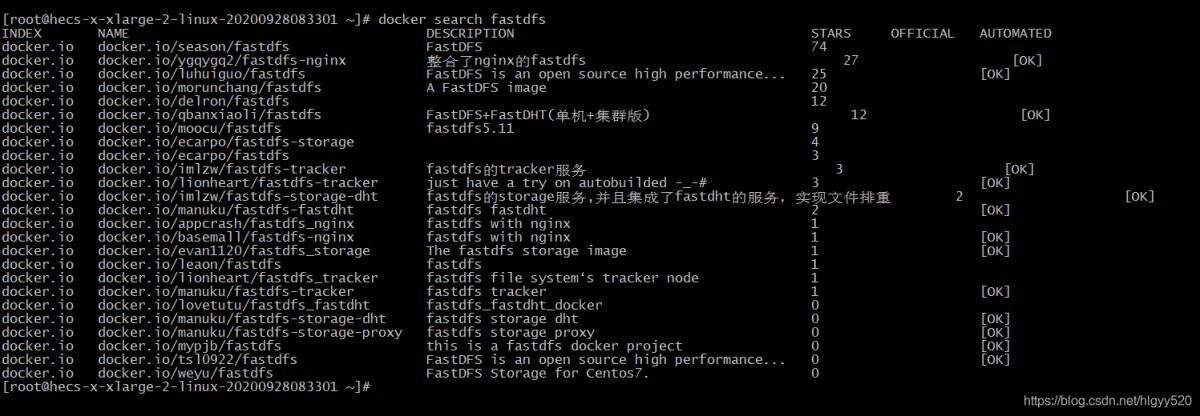This screenshot has width=1200, height=416.
Task: Click docker.io/imlzw/fastdfs-tracker name
Action: tap(221, 169)
